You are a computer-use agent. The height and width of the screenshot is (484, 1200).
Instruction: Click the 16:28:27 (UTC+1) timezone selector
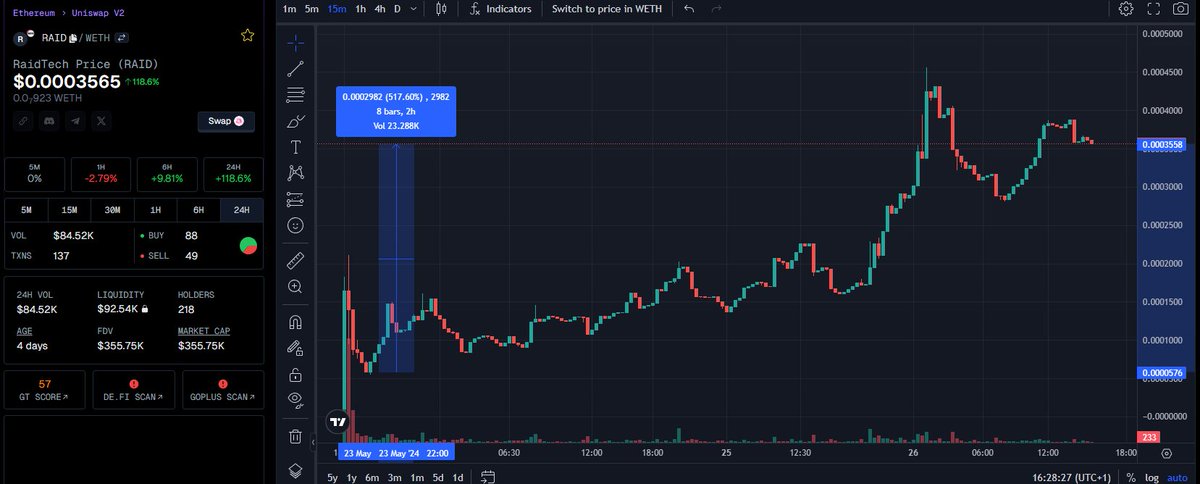[1072, 477]
